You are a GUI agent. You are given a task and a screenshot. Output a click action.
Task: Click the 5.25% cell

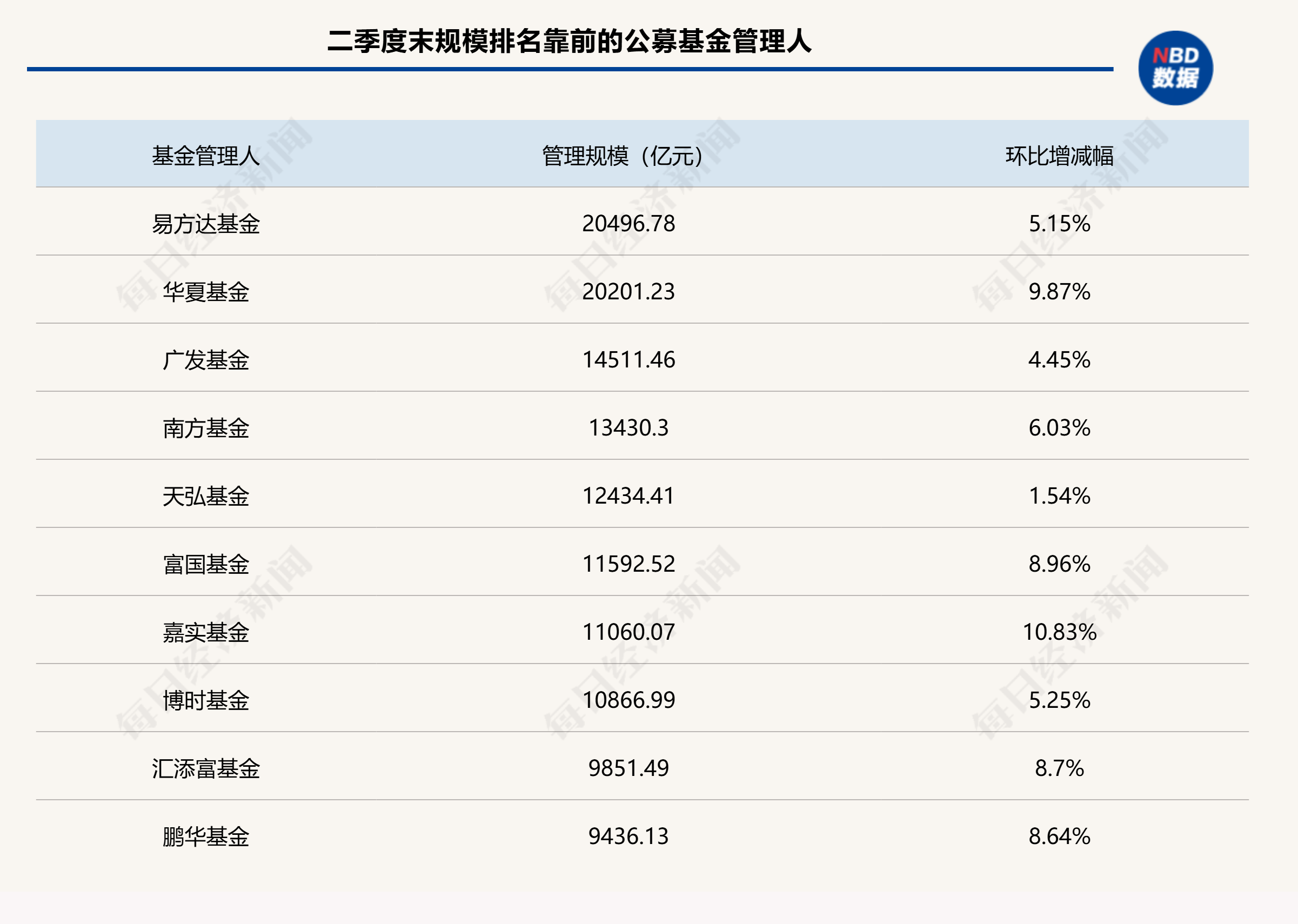click(x=1059, y=700)
